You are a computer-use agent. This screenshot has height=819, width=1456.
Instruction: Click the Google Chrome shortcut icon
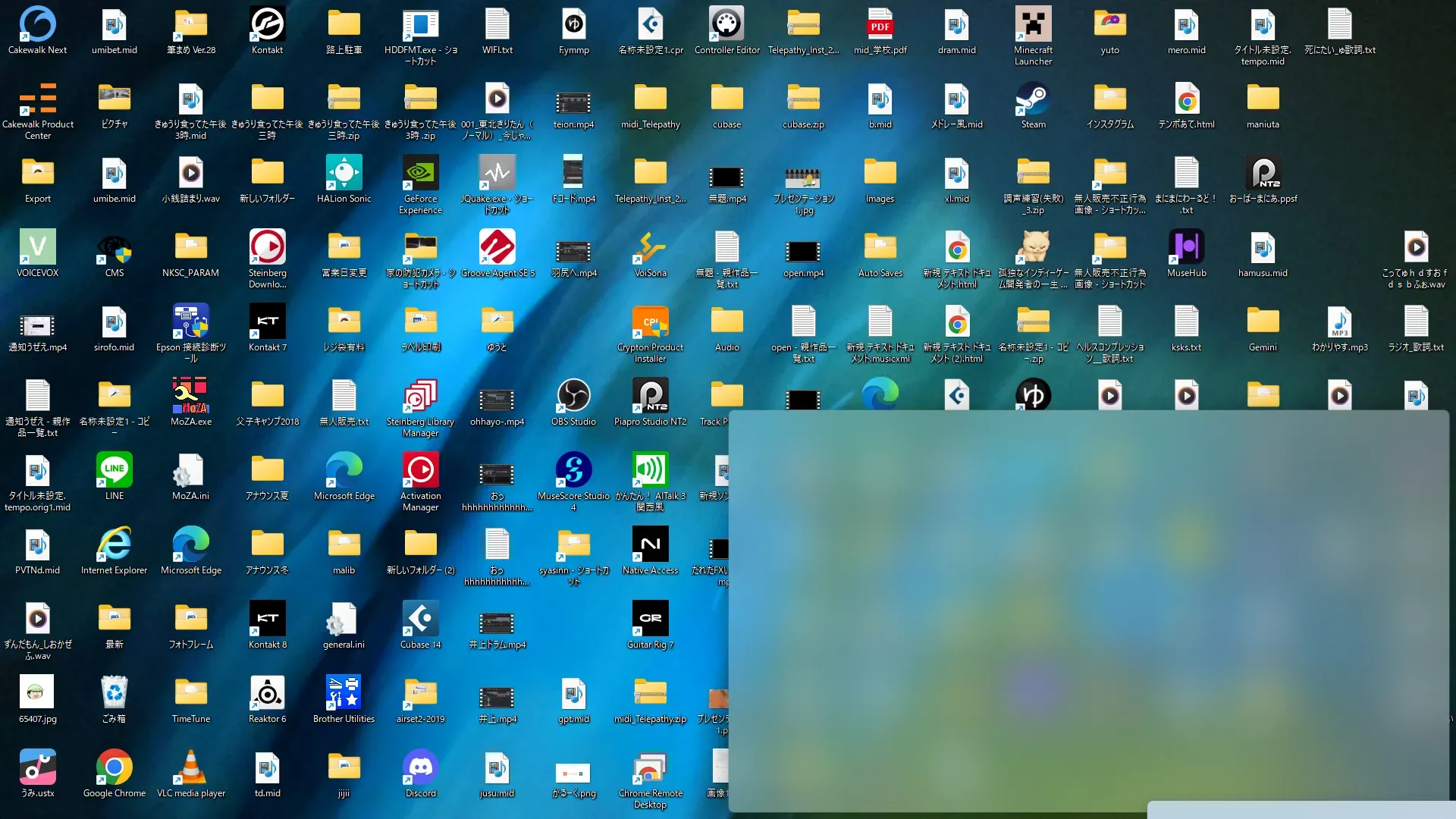click(114, 768)
